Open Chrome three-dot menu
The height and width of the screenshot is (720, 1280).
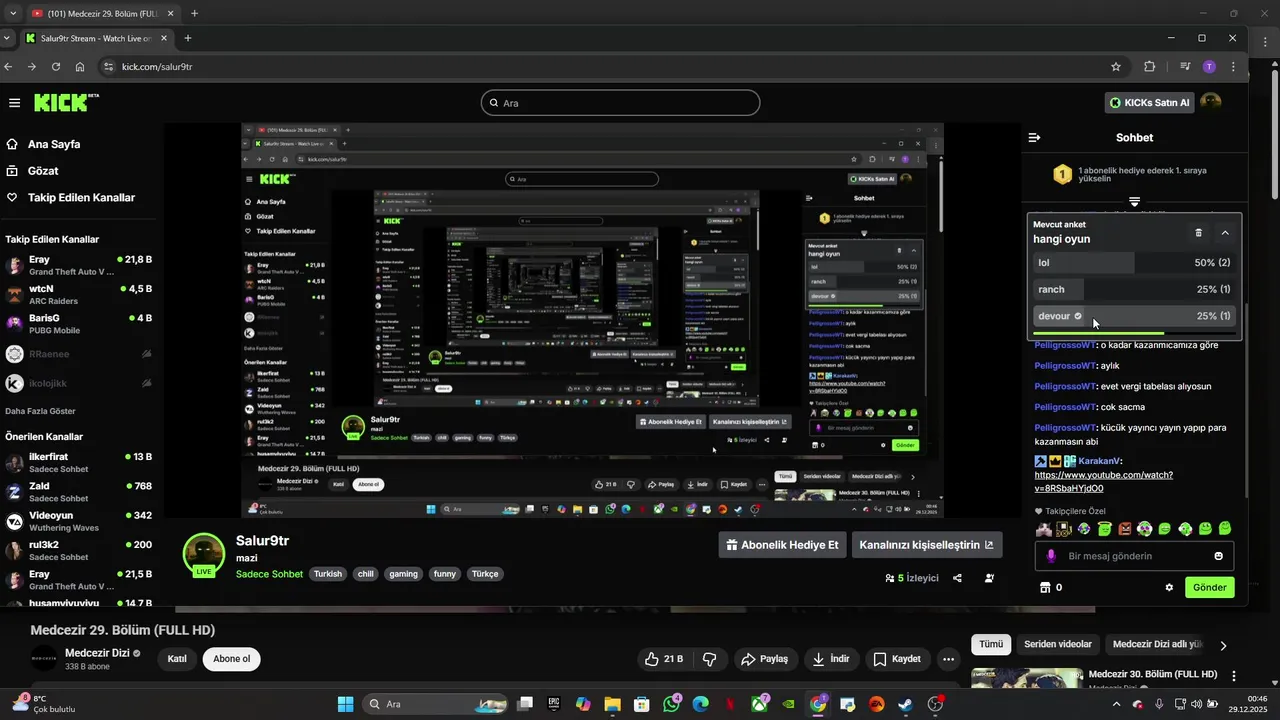(1233, 67)
